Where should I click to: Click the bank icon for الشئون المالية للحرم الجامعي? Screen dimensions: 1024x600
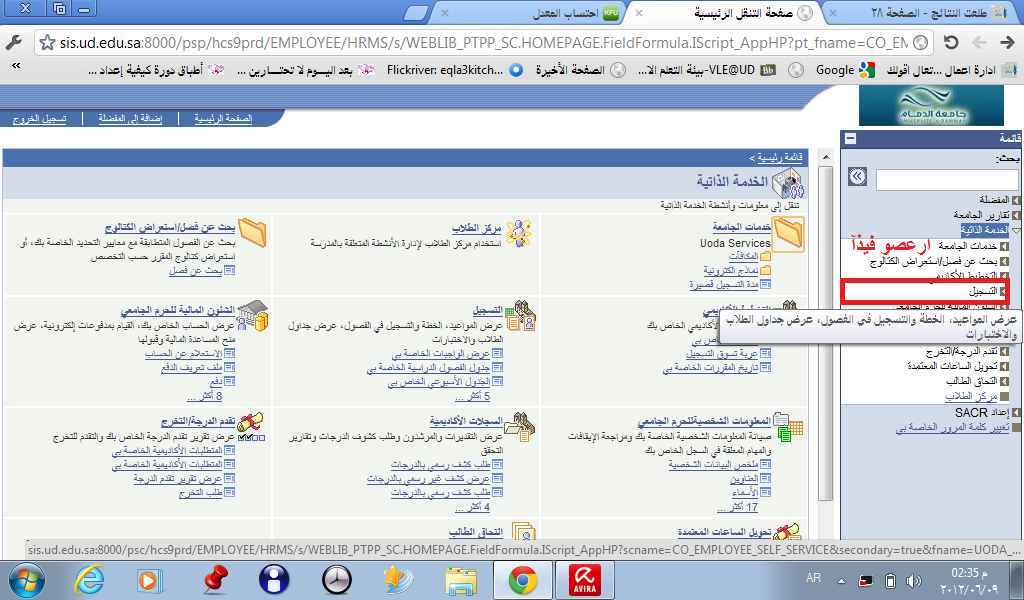pyautogui.click(x=253, y=315)
